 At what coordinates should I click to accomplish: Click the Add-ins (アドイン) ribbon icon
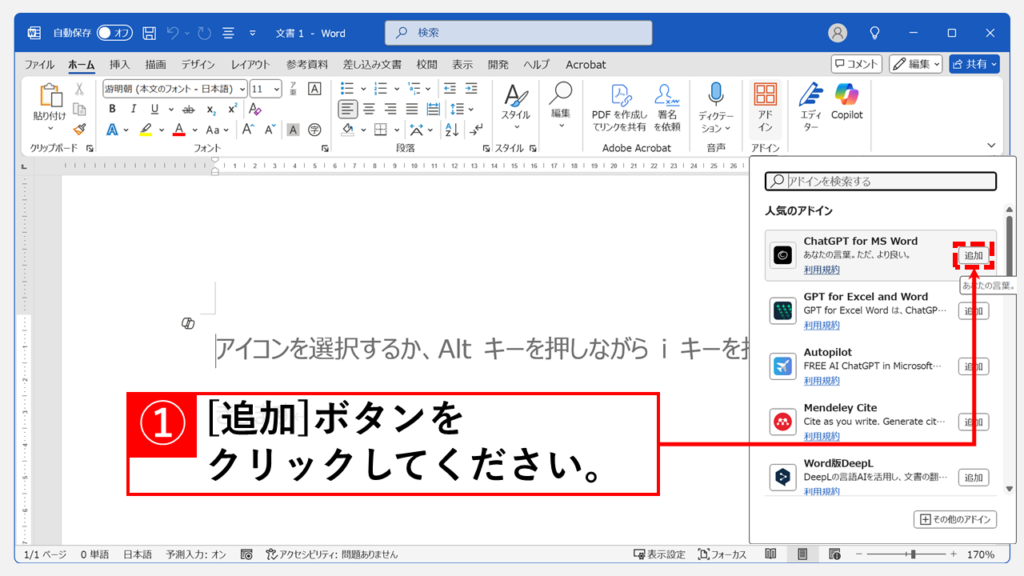coord(765,108)
